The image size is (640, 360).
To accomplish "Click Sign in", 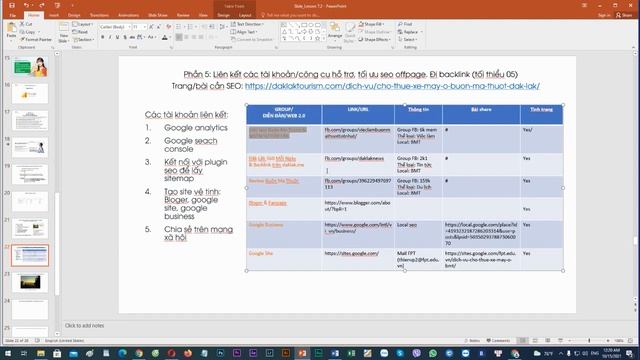I will 604,15.
